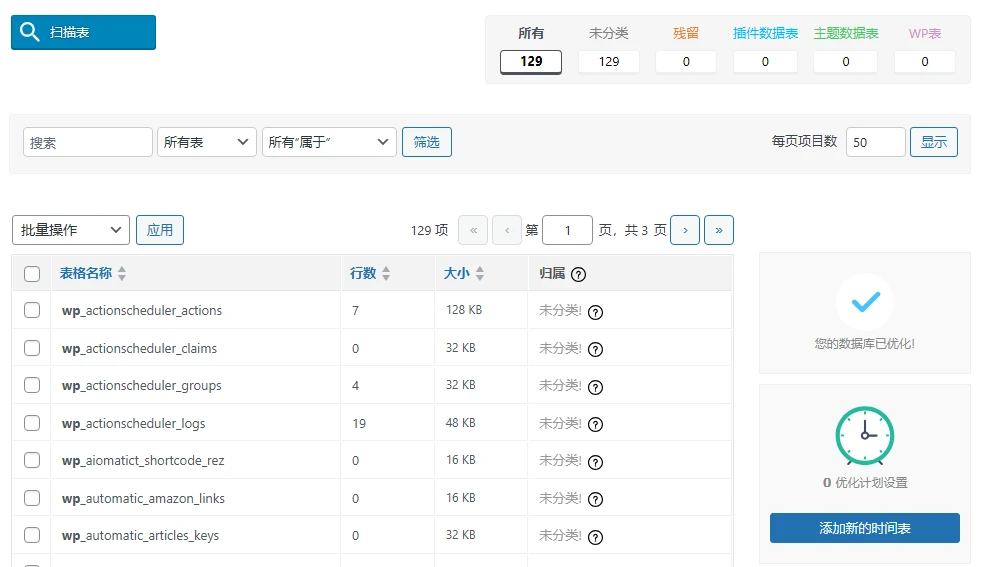The width and height of the screenshot is (986, 567).
Task: Check wp_aiomatict_shortcode_rez row checkbox
Action: click(x=32, y=460)
